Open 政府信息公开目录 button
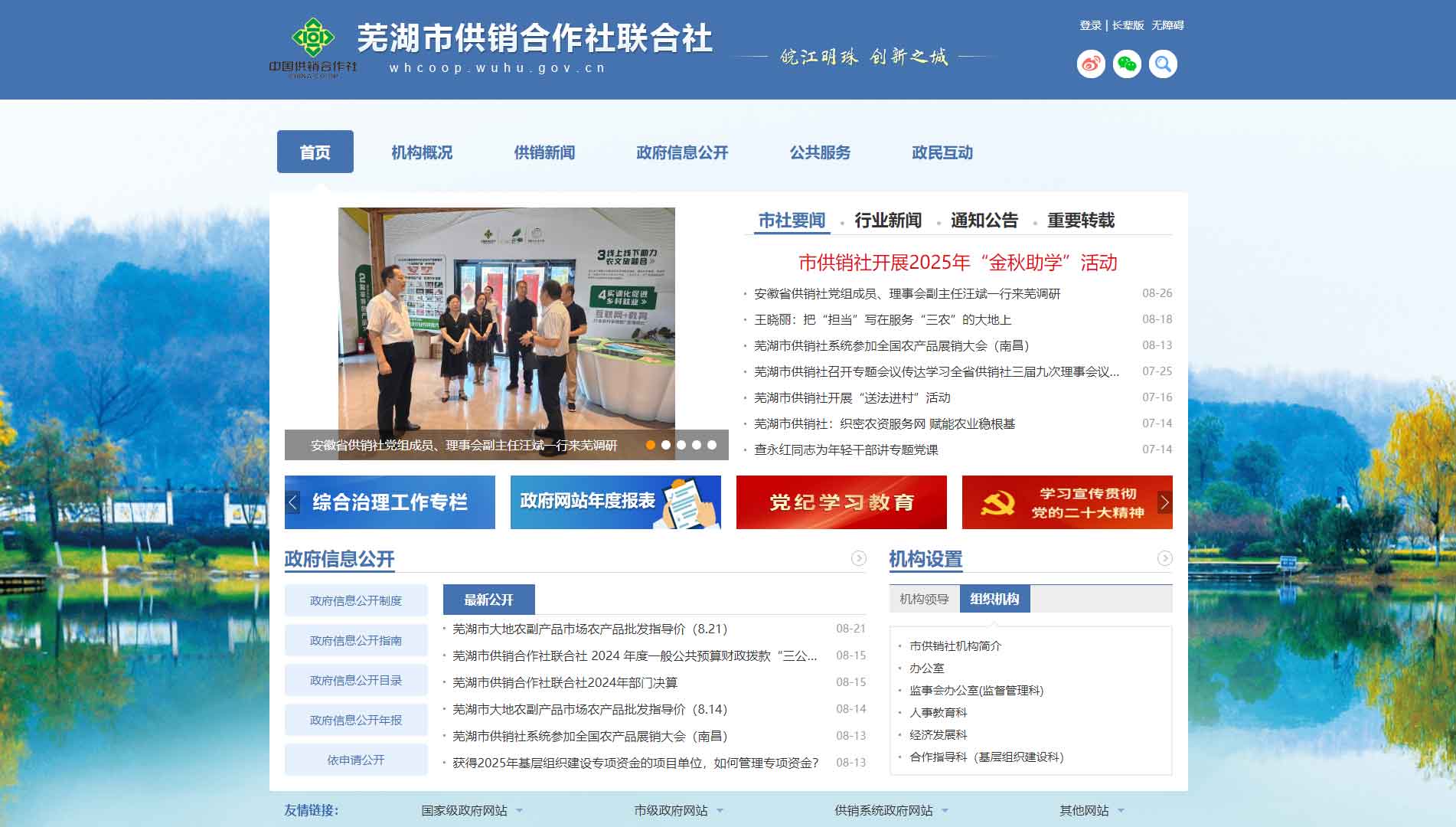1456x827 pixels. (356, 680)
